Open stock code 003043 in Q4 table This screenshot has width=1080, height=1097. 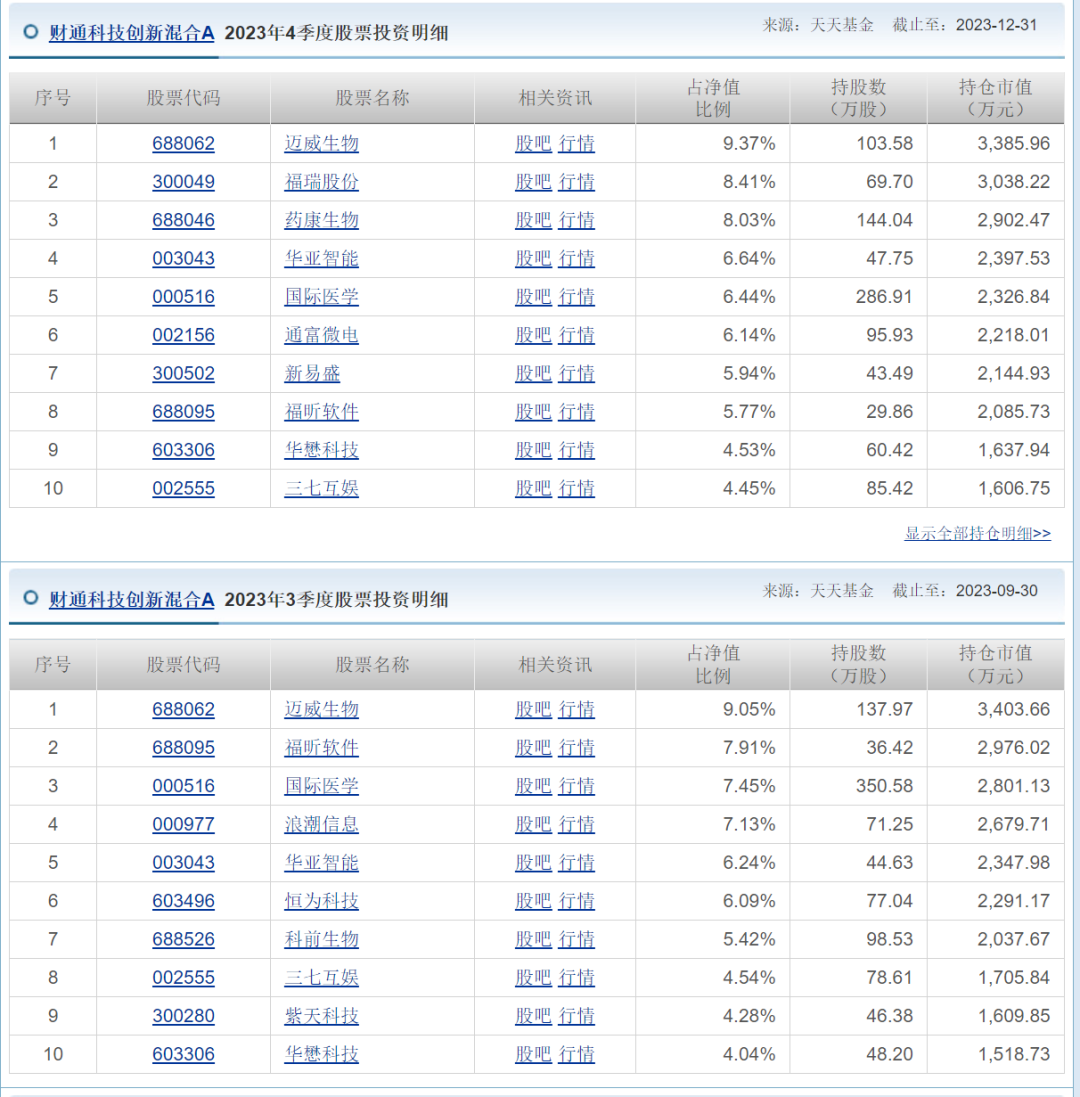click(x=183, y=259)
